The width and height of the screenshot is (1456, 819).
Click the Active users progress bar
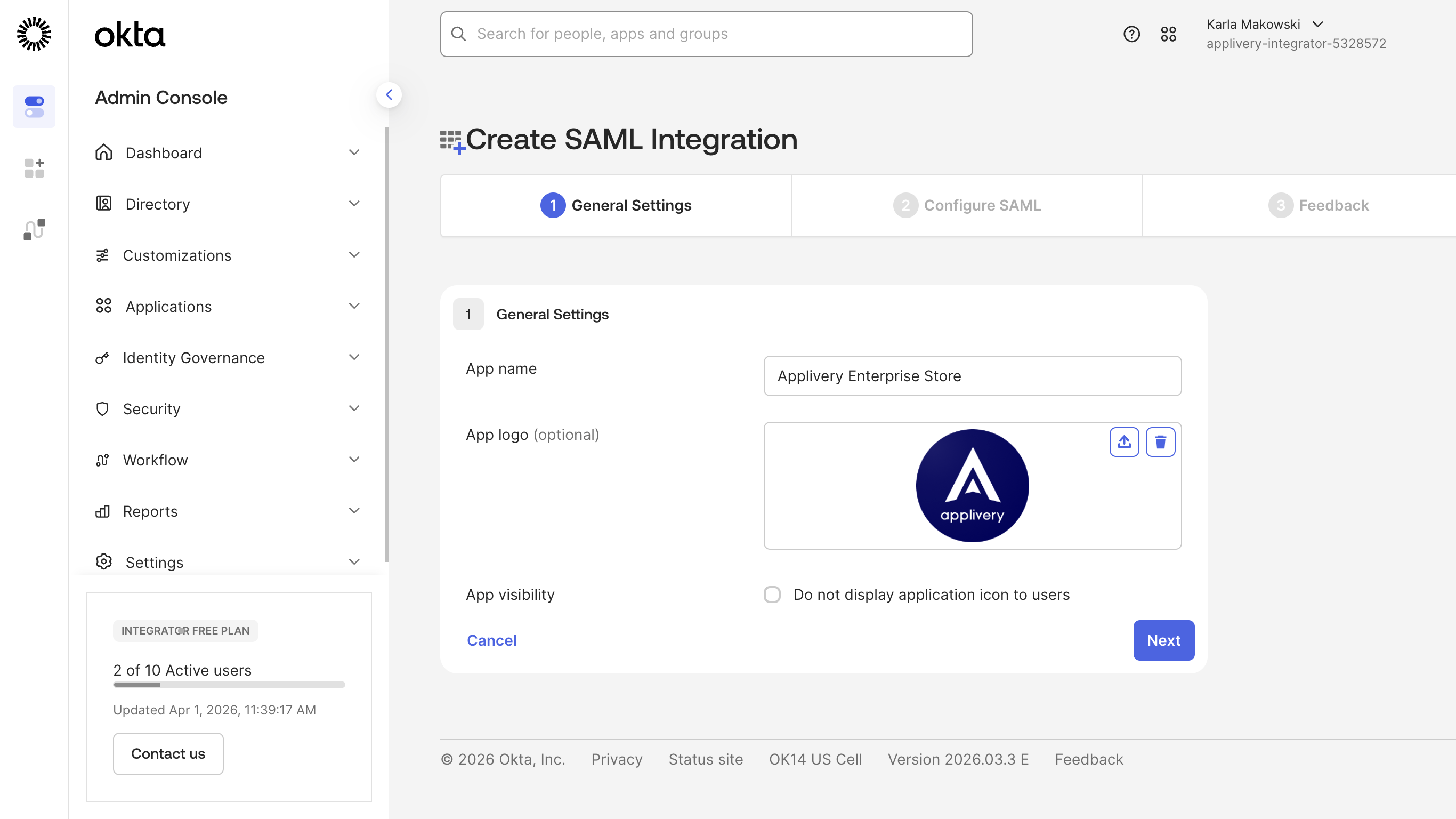point(229,685)
